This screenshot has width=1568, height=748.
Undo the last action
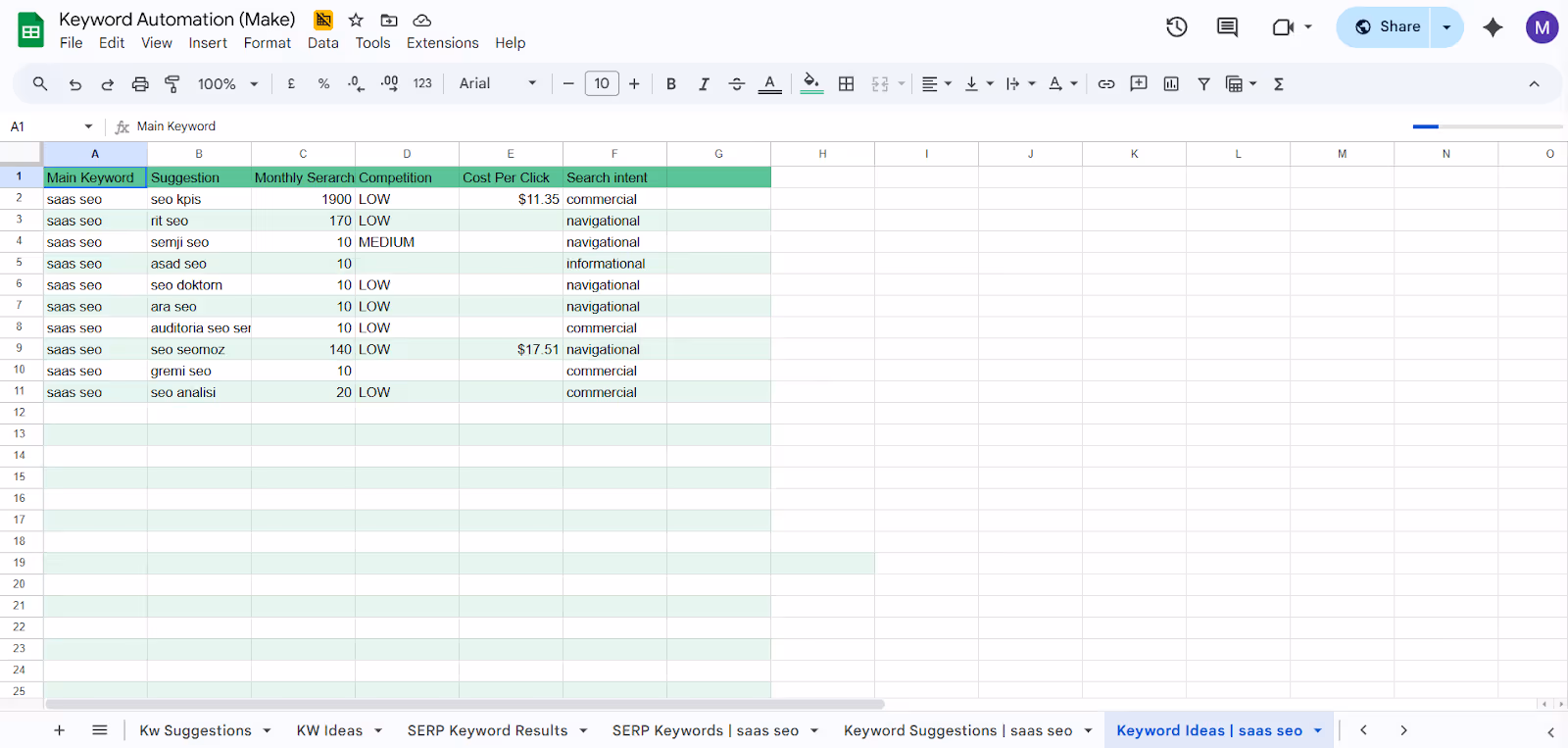click(x=75, y=84)
